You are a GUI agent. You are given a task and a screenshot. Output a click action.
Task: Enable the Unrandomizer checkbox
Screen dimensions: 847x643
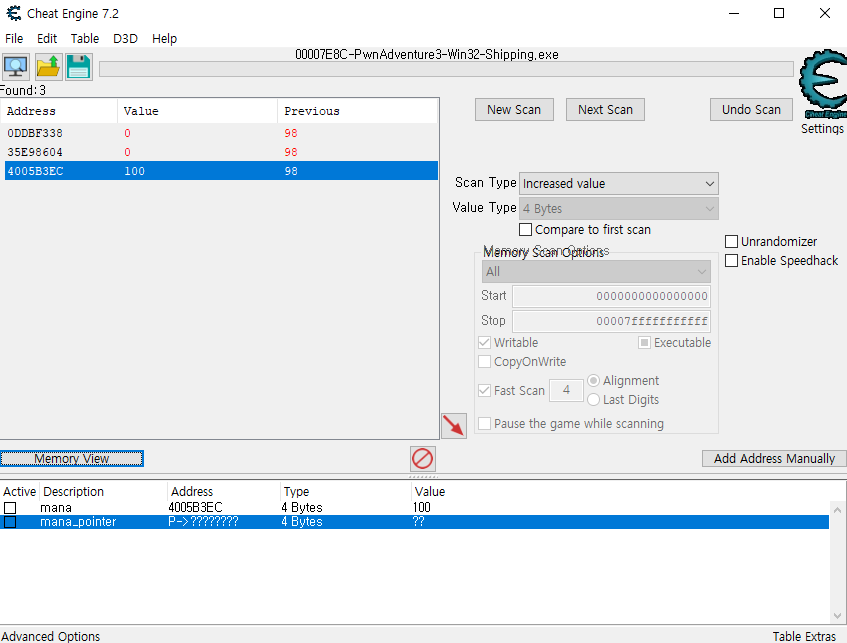731,242
